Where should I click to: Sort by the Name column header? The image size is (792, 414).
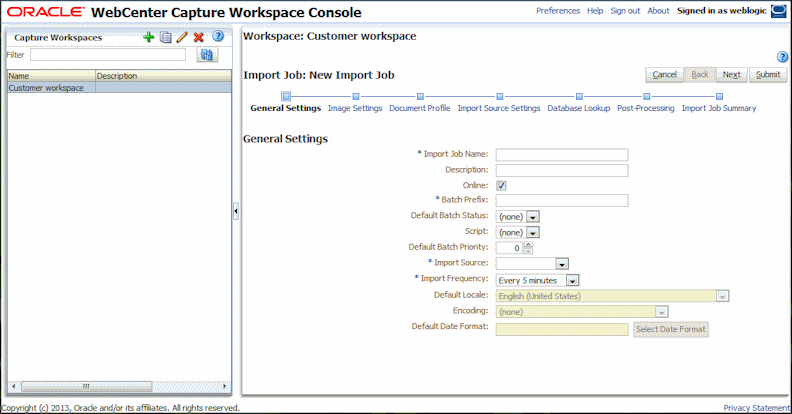[x=52, y=76]
